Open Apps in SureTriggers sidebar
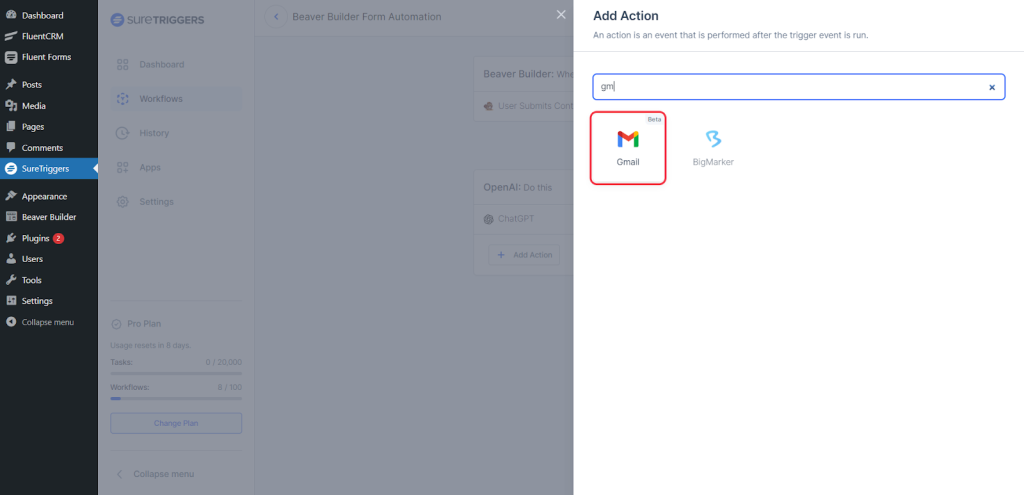 [x=150, y=167]
